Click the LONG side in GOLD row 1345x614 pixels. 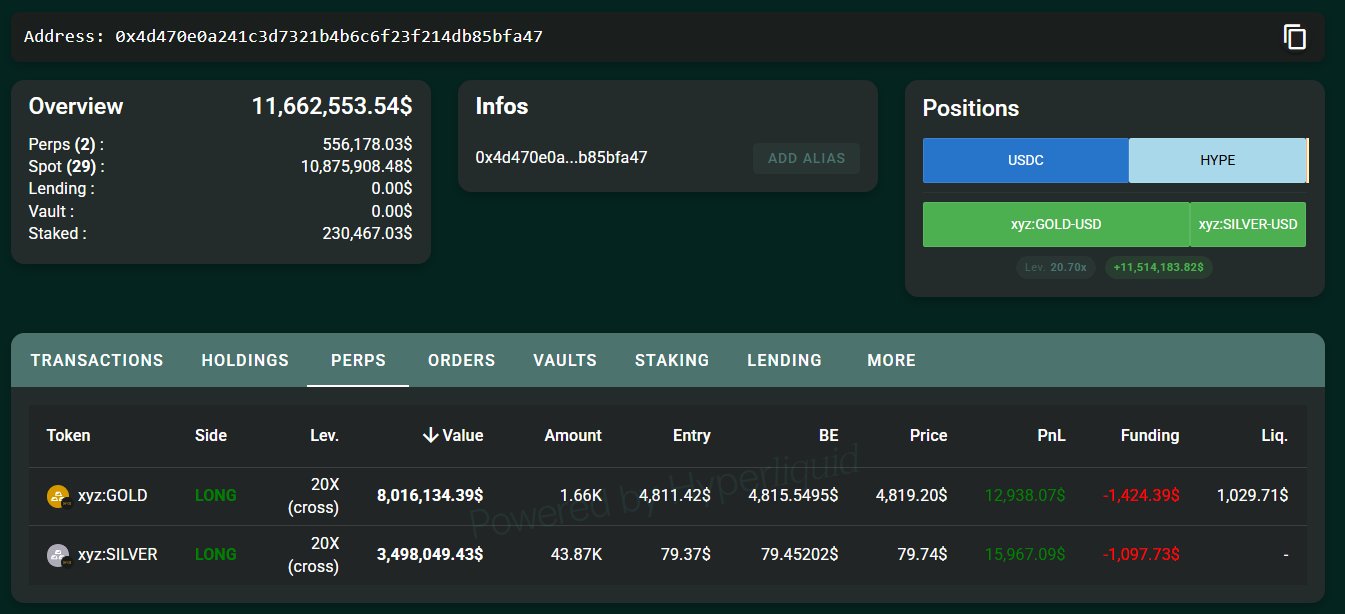tap(216, 496)
